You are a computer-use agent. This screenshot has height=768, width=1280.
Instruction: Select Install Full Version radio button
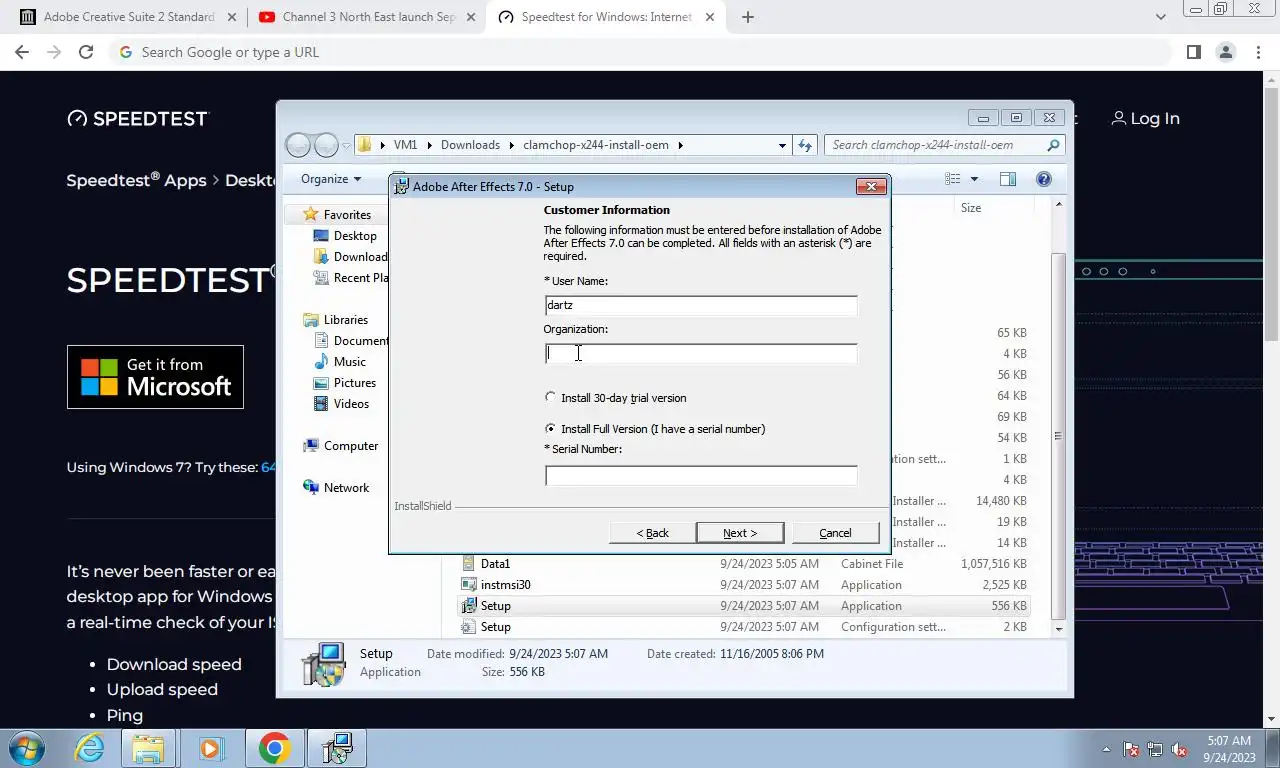pyautogui.click(x=550, y=428)
